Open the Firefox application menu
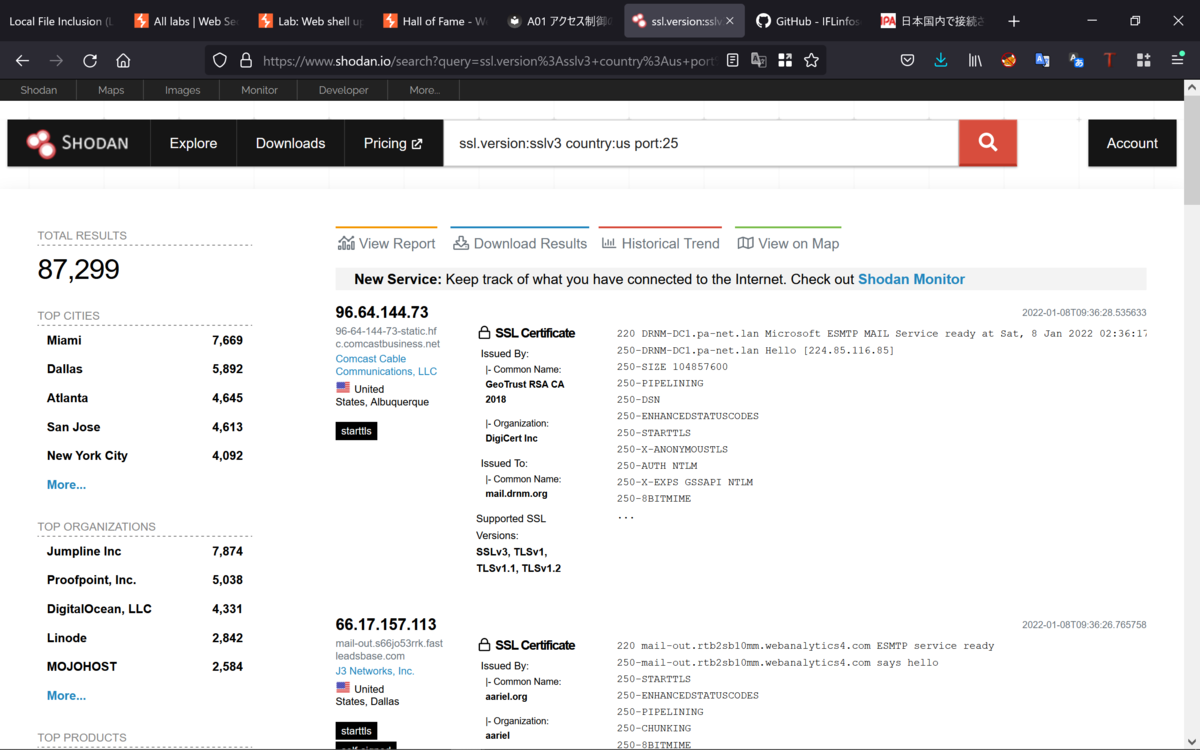 click(x=1177, y=60)
